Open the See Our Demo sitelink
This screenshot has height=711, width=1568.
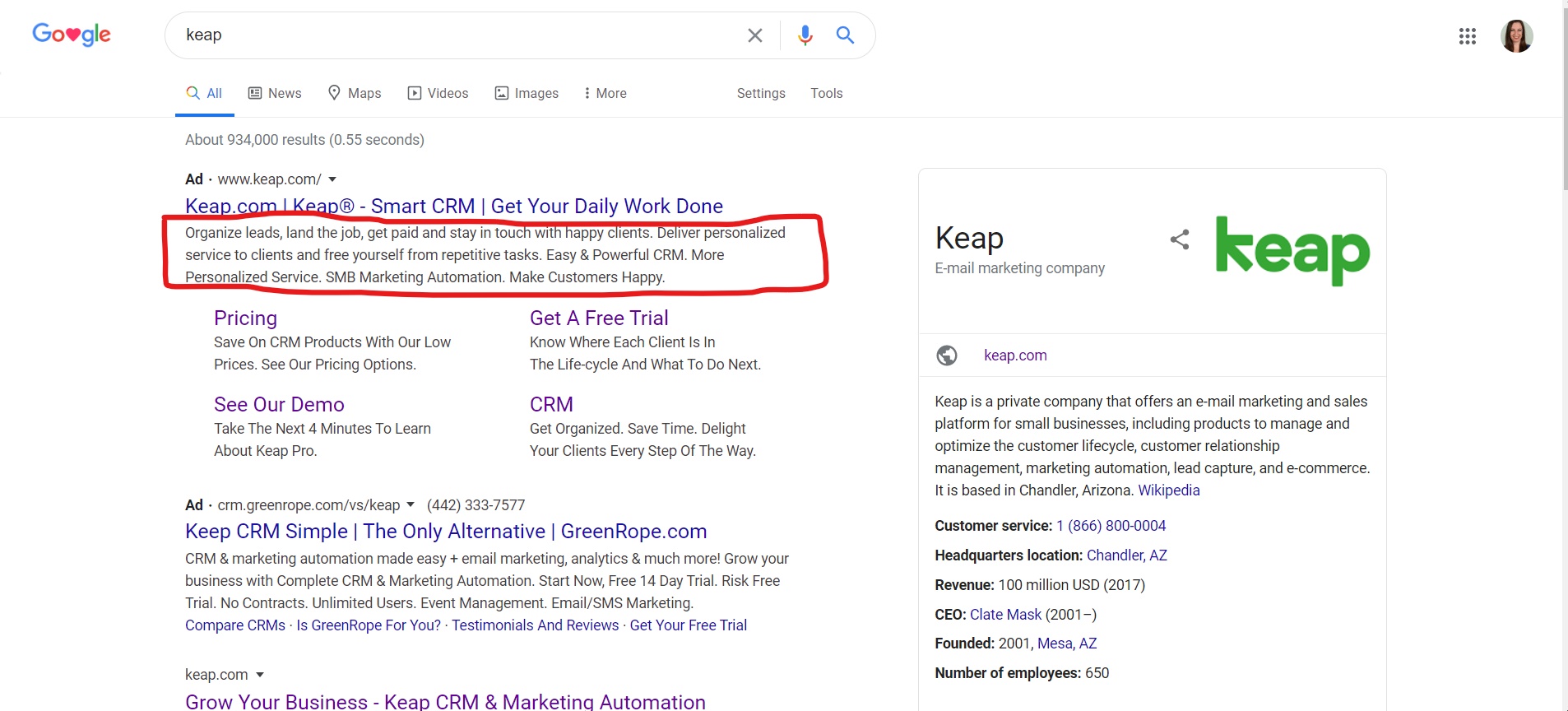(279, 404)
